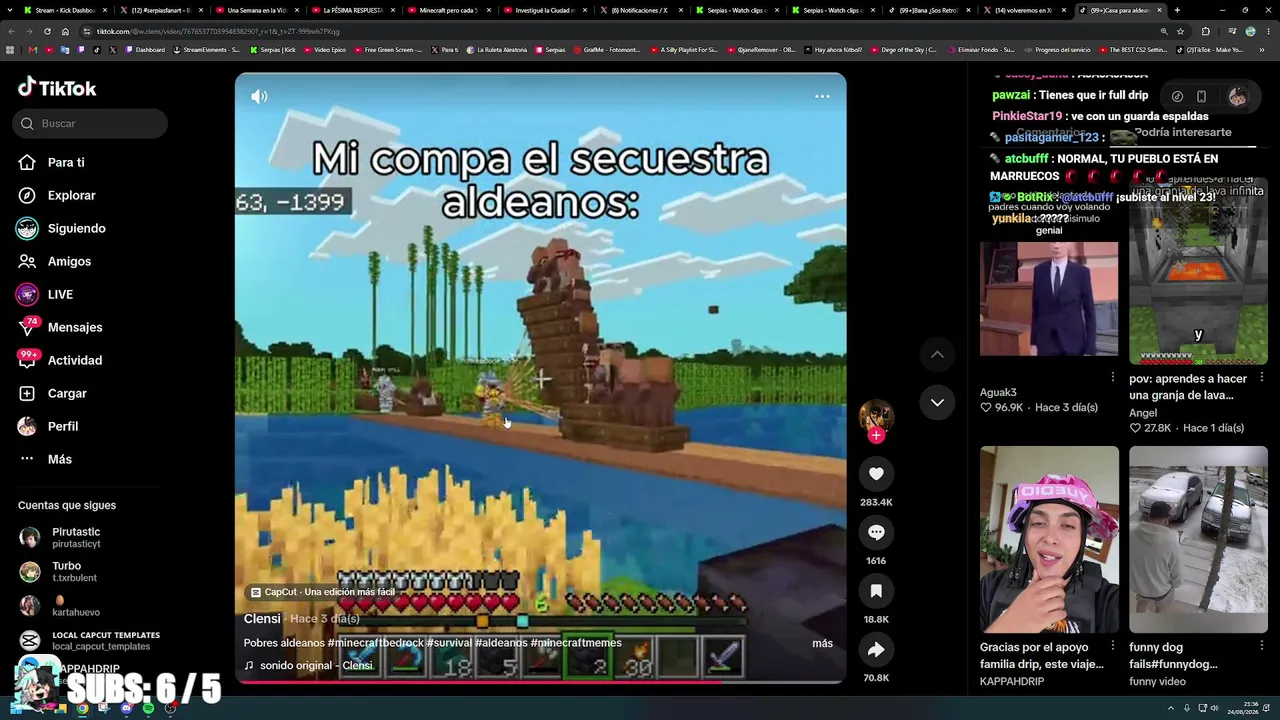
Task: Open Chrome from the taskbar
Action: (x=82, y=709)
